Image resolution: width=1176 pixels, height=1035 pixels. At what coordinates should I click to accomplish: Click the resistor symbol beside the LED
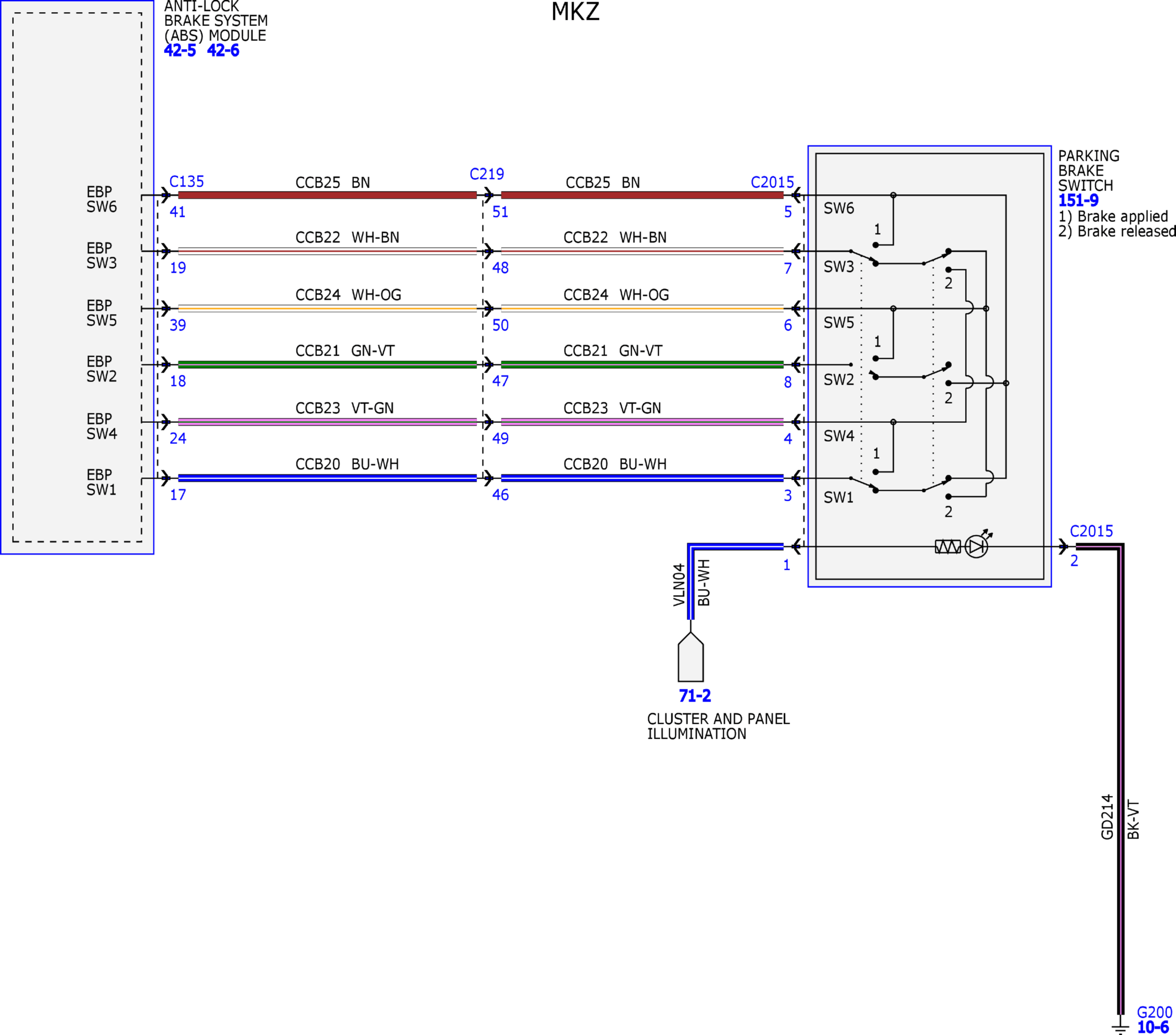pos(947,546)
